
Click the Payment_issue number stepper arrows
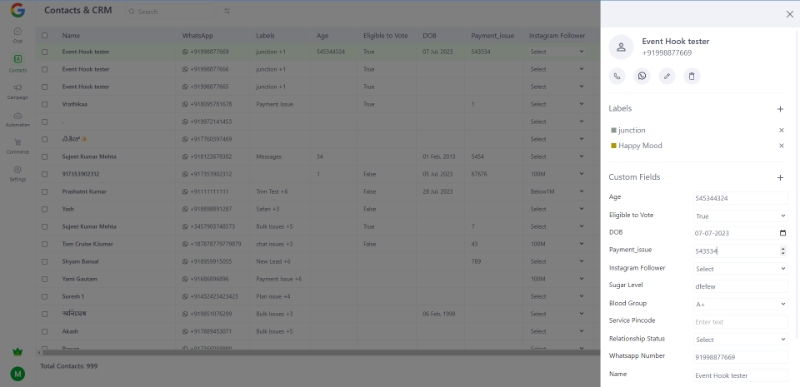click(x=783, y=251)
